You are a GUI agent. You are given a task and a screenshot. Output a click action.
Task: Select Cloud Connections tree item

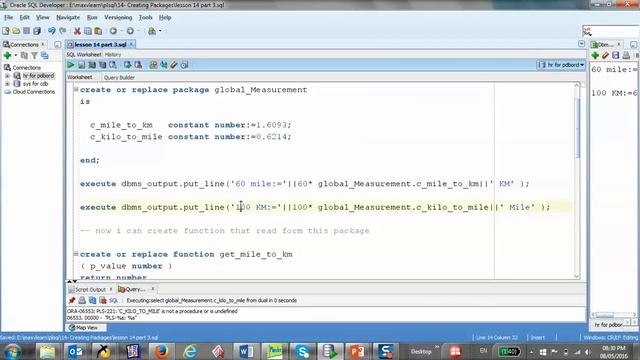coord(33,92)
